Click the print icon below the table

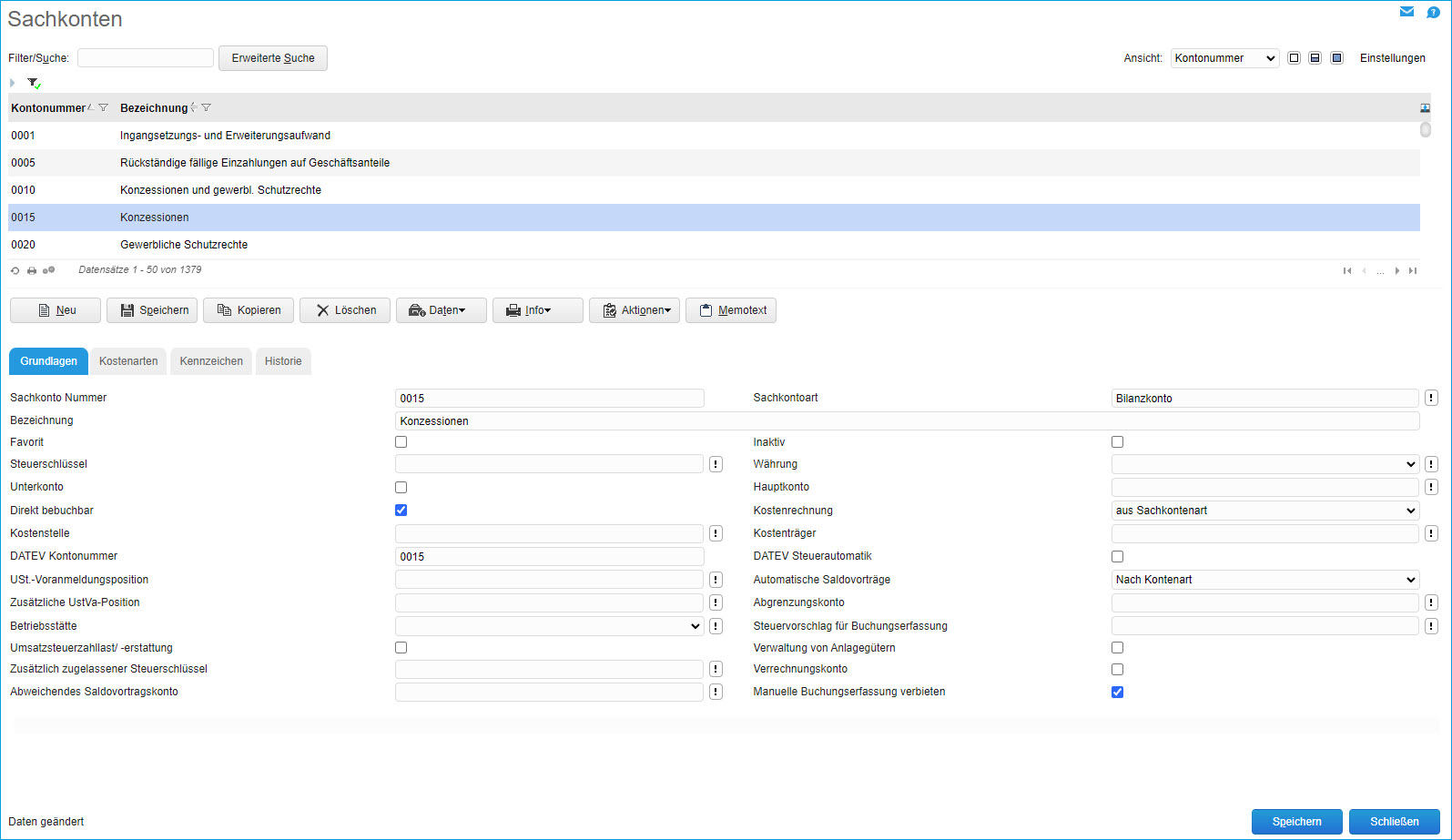pos(32,270)
